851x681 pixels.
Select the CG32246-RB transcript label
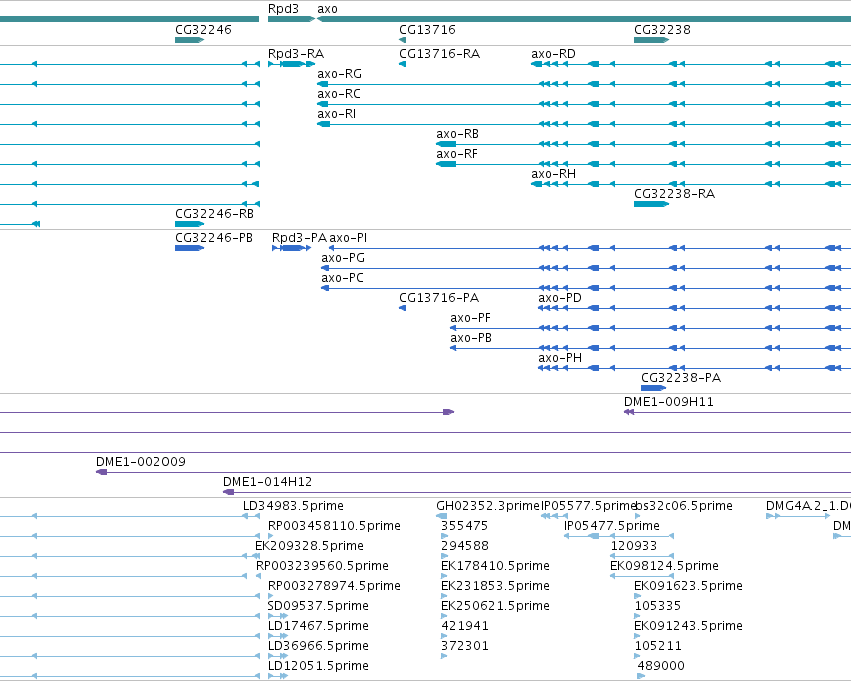click(214, 214)
